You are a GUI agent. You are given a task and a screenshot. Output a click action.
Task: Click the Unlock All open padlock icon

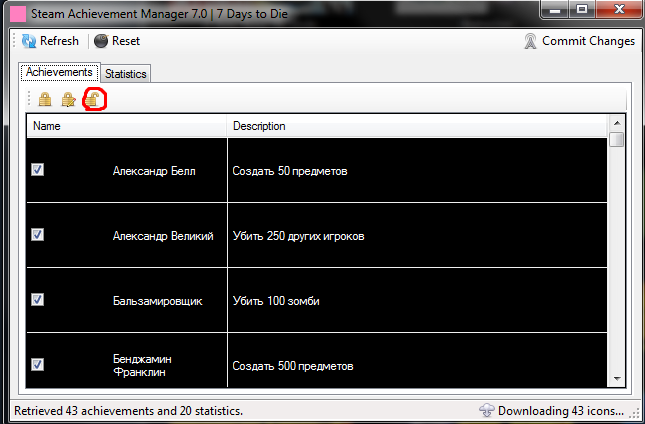click(x=92, y=100)
